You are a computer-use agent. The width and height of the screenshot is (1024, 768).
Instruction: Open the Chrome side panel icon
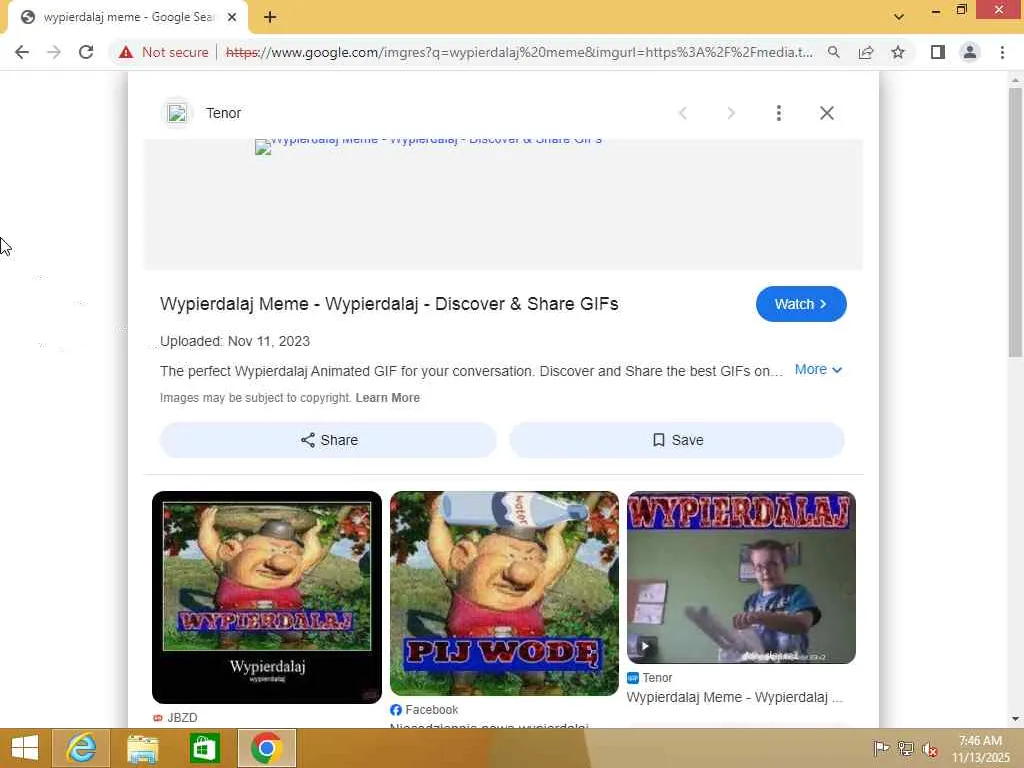(938, 52)
